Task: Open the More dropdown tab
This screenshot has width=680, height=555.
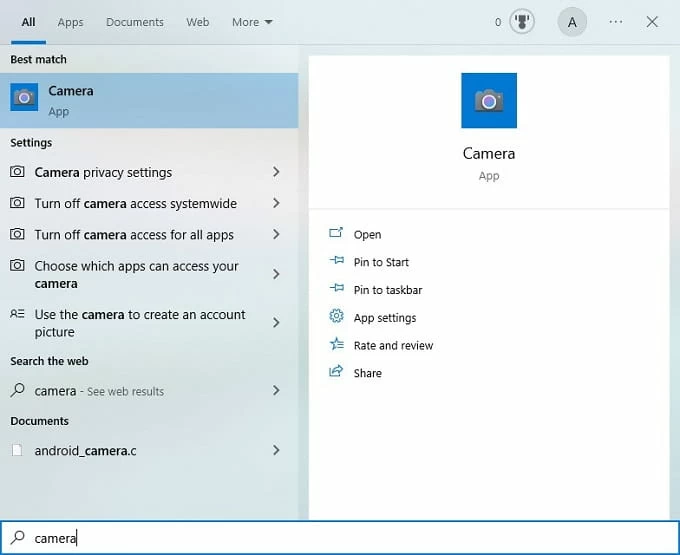Action: pos(252,22)
